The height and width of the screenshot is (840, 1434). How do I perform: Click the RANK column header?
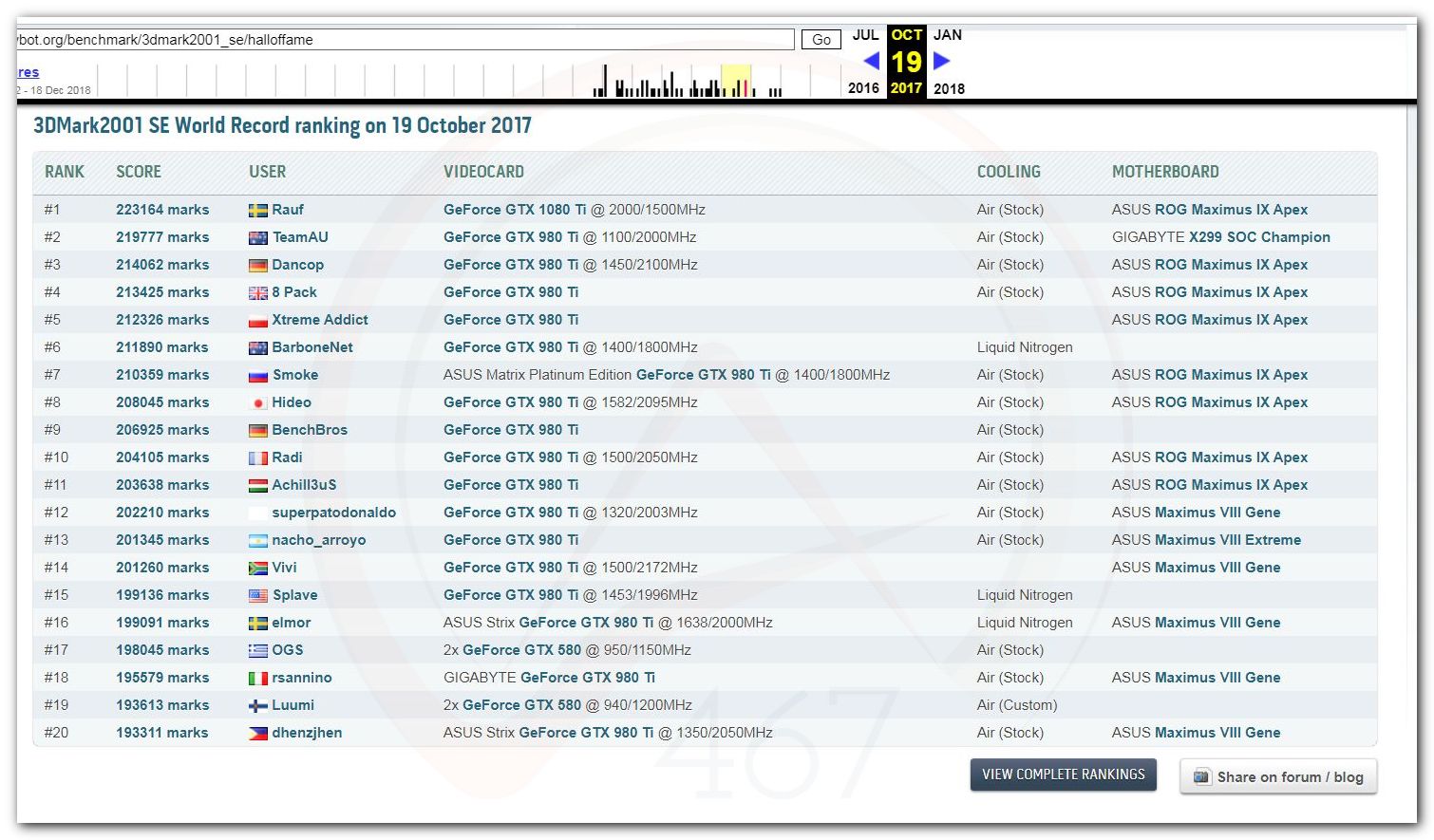coord(65,172)
